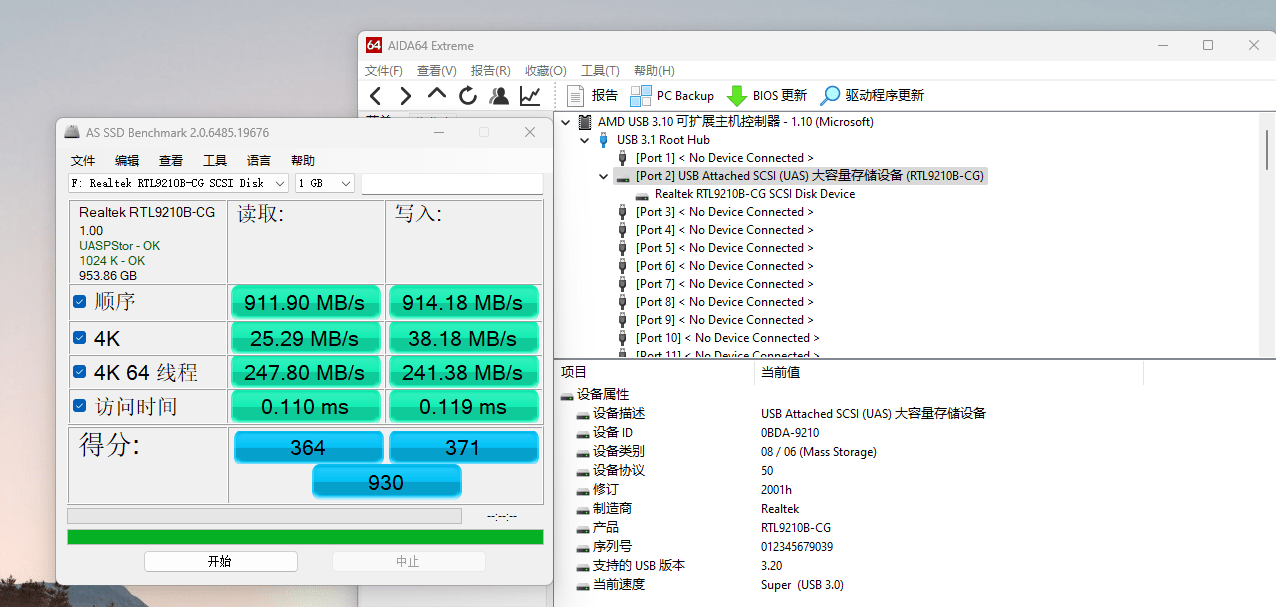Open AIDA64 帮助(H) menu
Image resolution: width=1276 pixels, height=607 pixels.
tap(654, 71)
